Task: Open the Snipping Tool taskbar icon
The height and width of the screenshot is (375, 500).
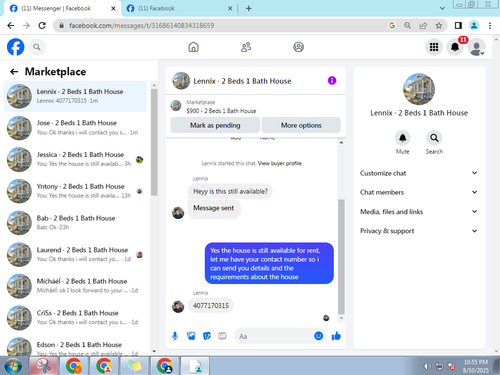Action: click(x=43, y=366)
